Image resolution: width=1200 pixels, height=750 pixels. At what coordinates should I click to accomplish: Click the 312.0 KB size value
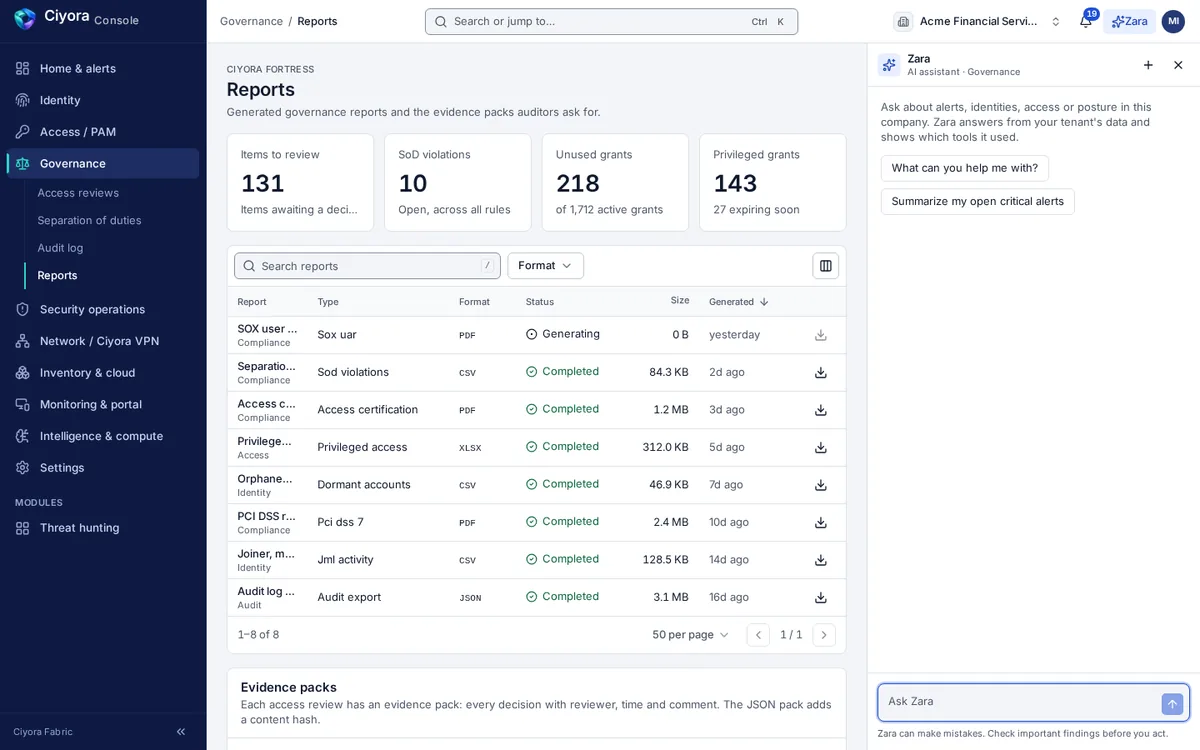point(666,447)
